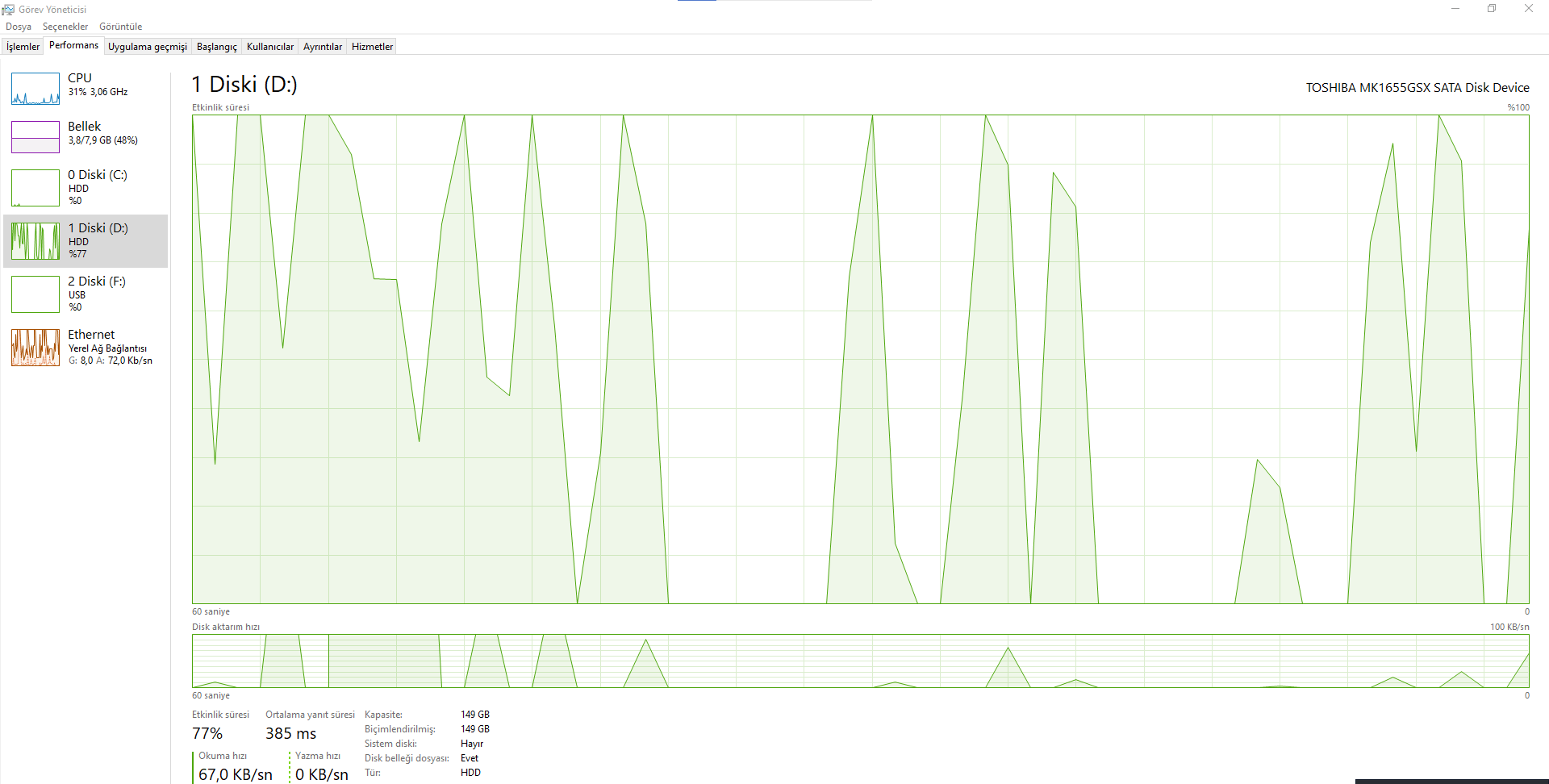Click the CPU mini graph thumbnail
This screenshot has width=1549, height=784.
coord(35,89)
